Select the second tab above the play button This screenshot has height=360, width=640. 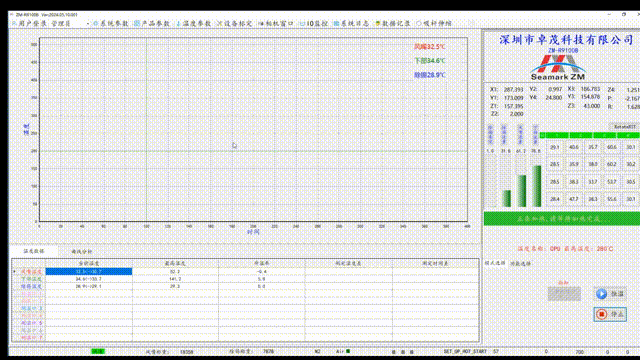[x=520, y=264]
